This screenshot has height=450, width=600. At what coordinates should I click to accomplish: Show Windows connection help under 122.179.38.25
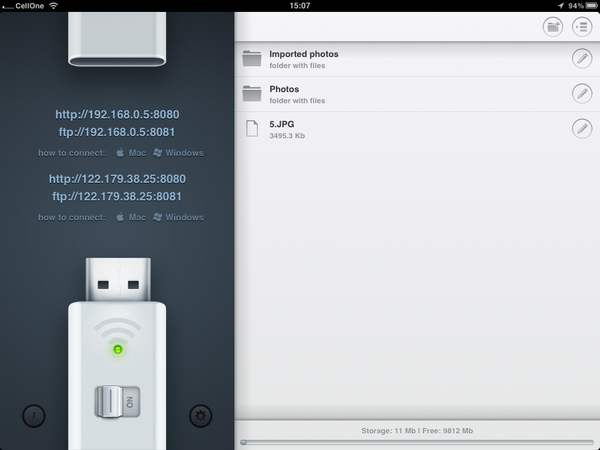[178, 217]
